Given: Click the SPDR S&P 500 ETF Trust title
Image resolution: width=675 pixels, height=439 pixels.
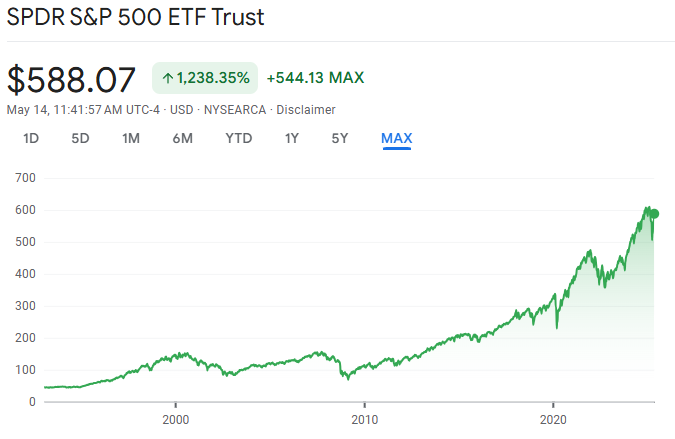Looking at the screenshot, I should (x=136, y=17).
